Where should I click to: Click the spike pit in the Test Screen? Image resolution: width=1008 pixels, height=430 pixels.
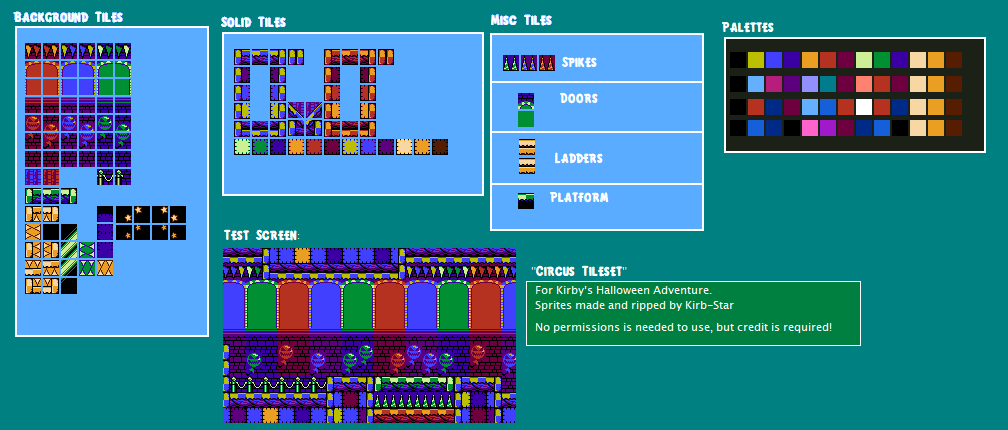click(414, 400)
